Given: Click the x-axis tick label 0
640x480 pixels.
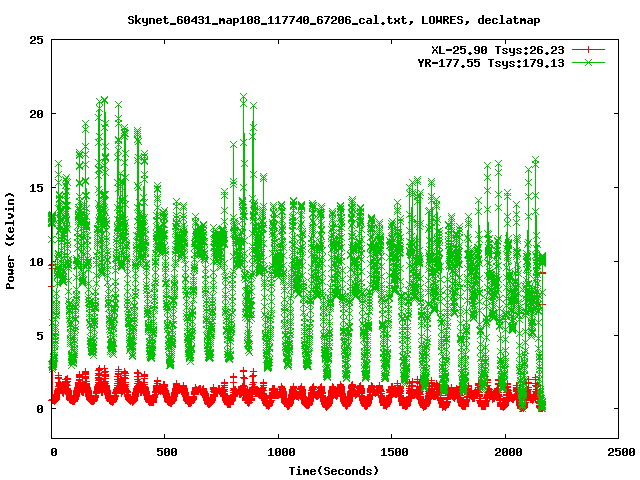Looking at the screenshot, I should (54, 452).
